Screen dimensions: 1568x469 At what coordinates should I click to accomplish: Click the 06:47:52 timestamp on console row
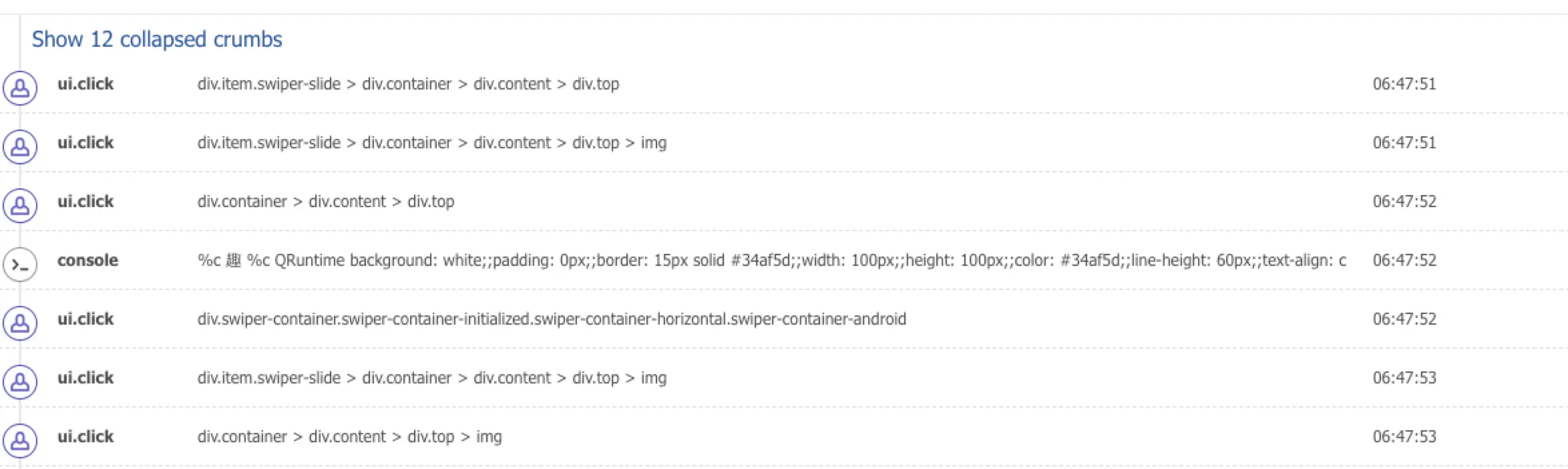[1404, 261]
